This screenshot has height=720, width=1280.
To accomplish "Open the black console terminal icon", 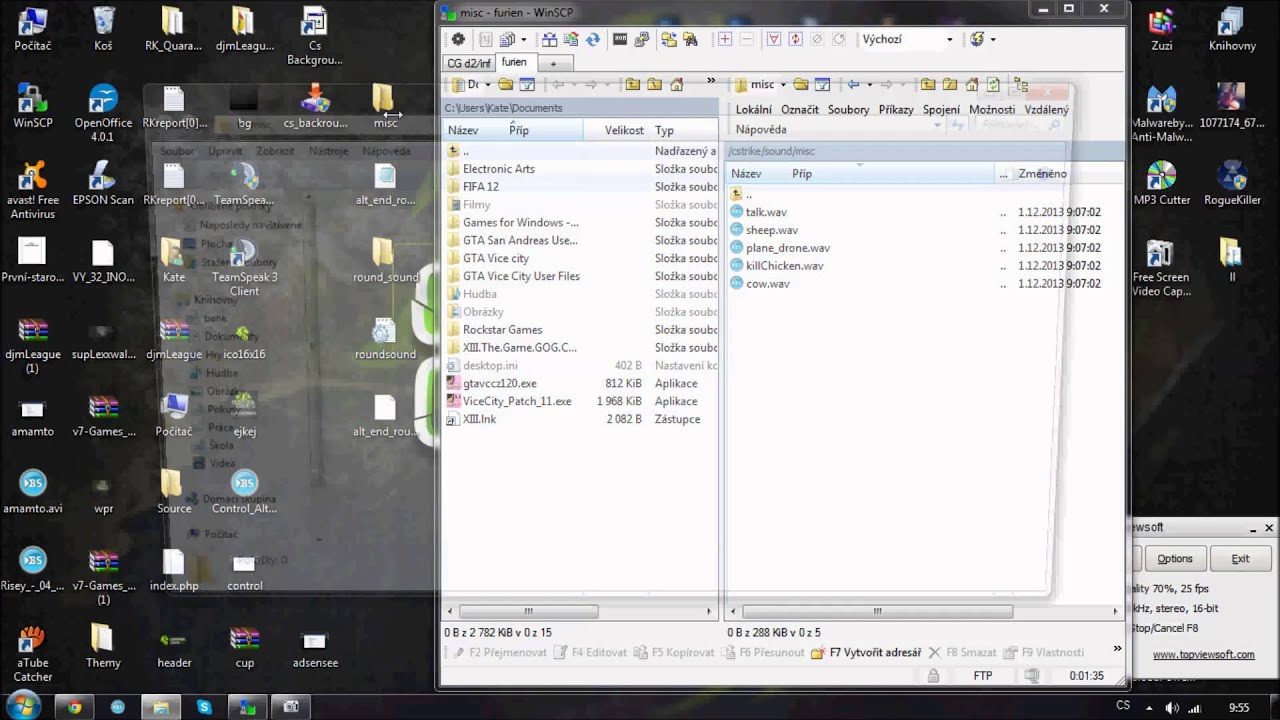I will [620, 39].
